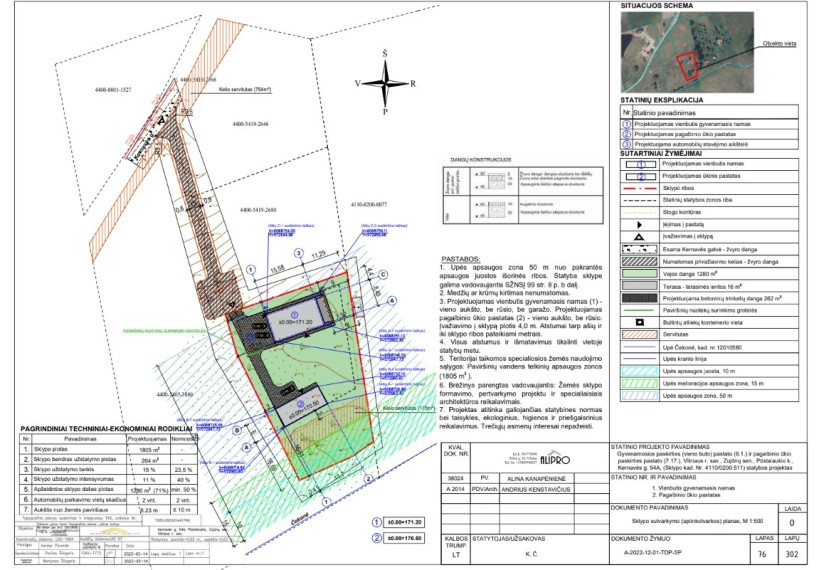Click Esama Kernavės gatvė gravel legend symbol
The width and height of the screenshot is (819, 570).
coord(639,250)
